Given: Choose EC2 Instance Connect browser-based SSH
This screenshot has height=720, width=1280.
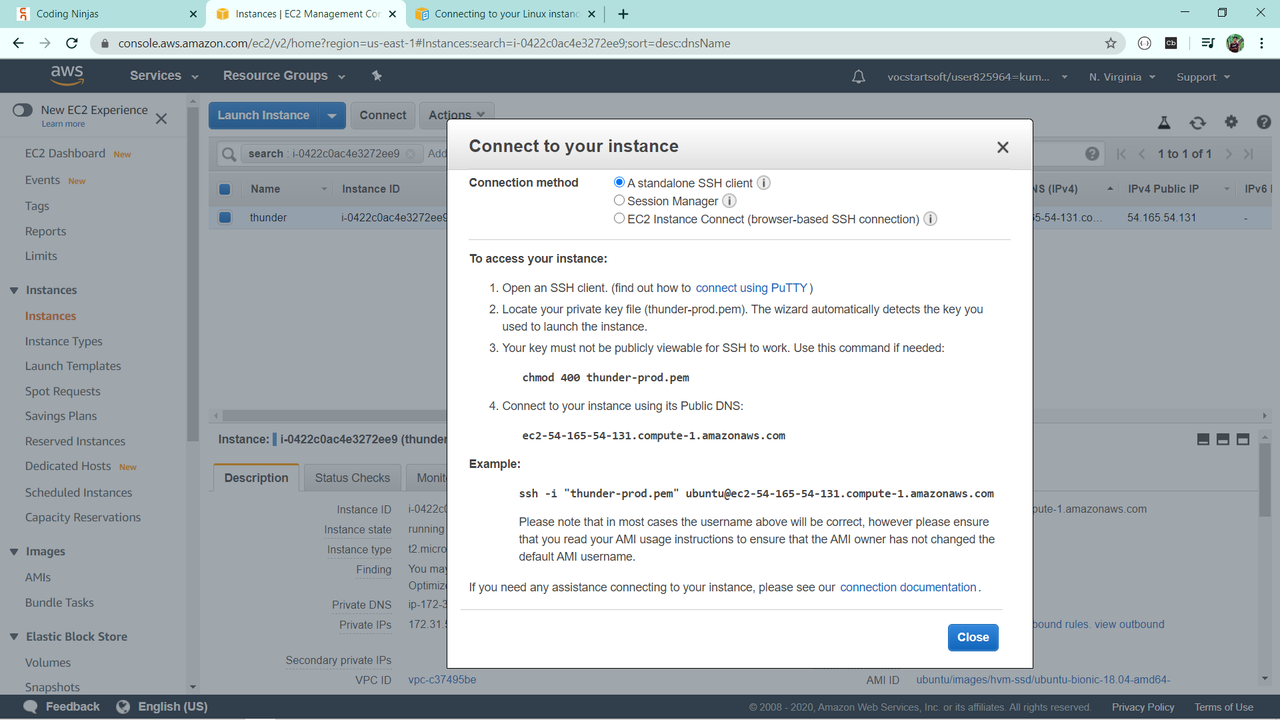Looking at the screenshot, I should click(x=619, y=218).
